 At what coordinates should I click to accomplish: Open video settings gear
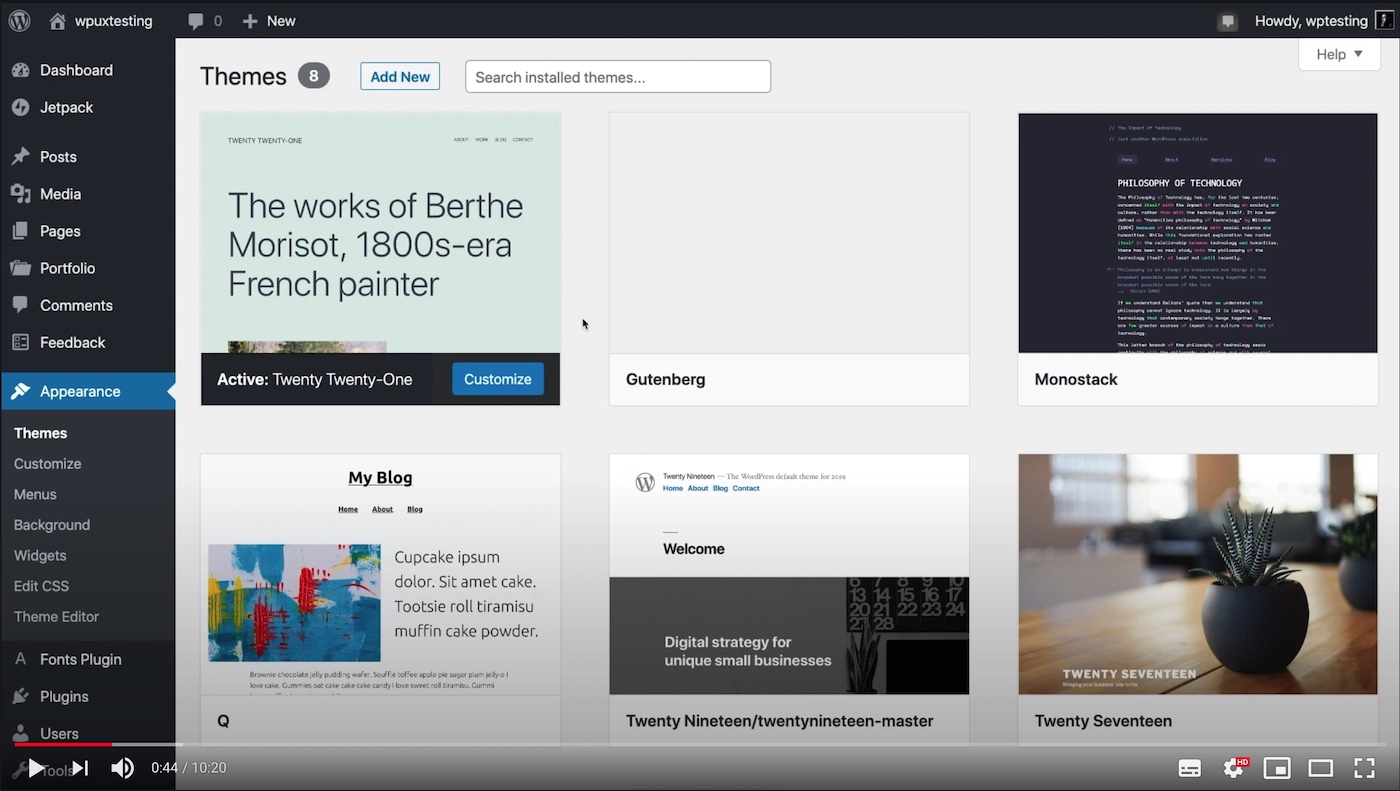coord(1235,768)
